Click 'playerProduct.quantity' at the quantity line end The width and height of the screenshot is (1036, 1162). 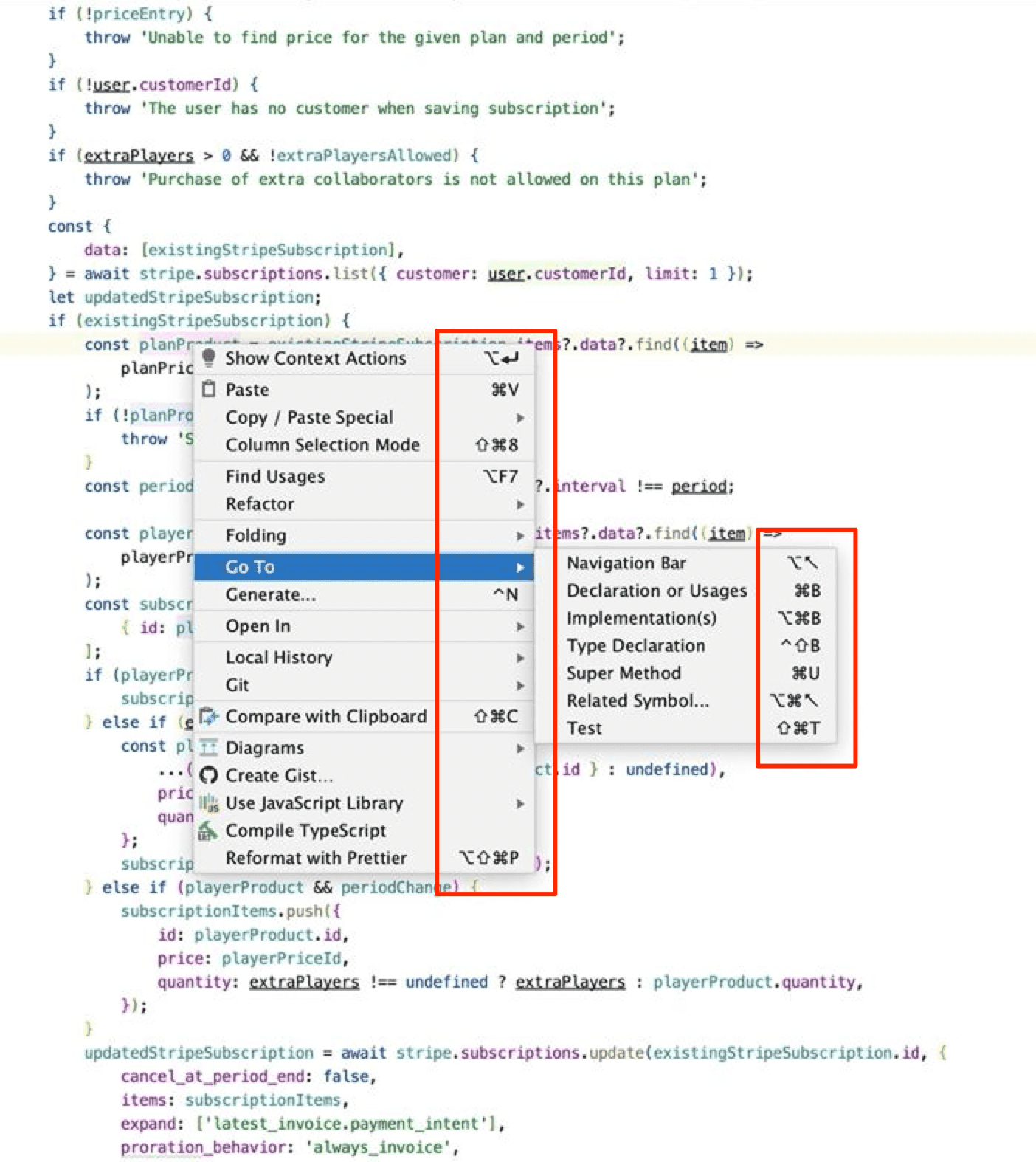753,982
